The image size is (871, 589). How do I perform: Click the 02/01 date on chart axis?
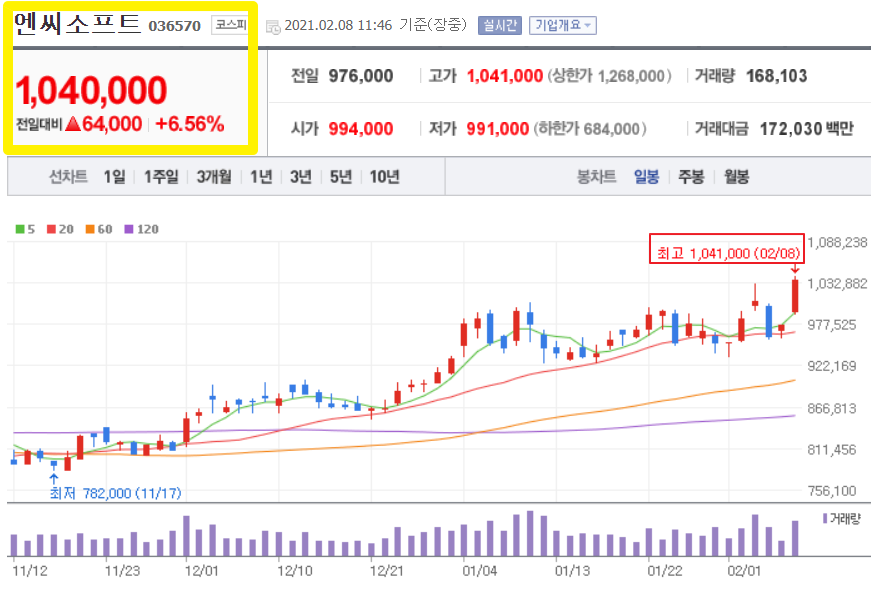point(744,571)
